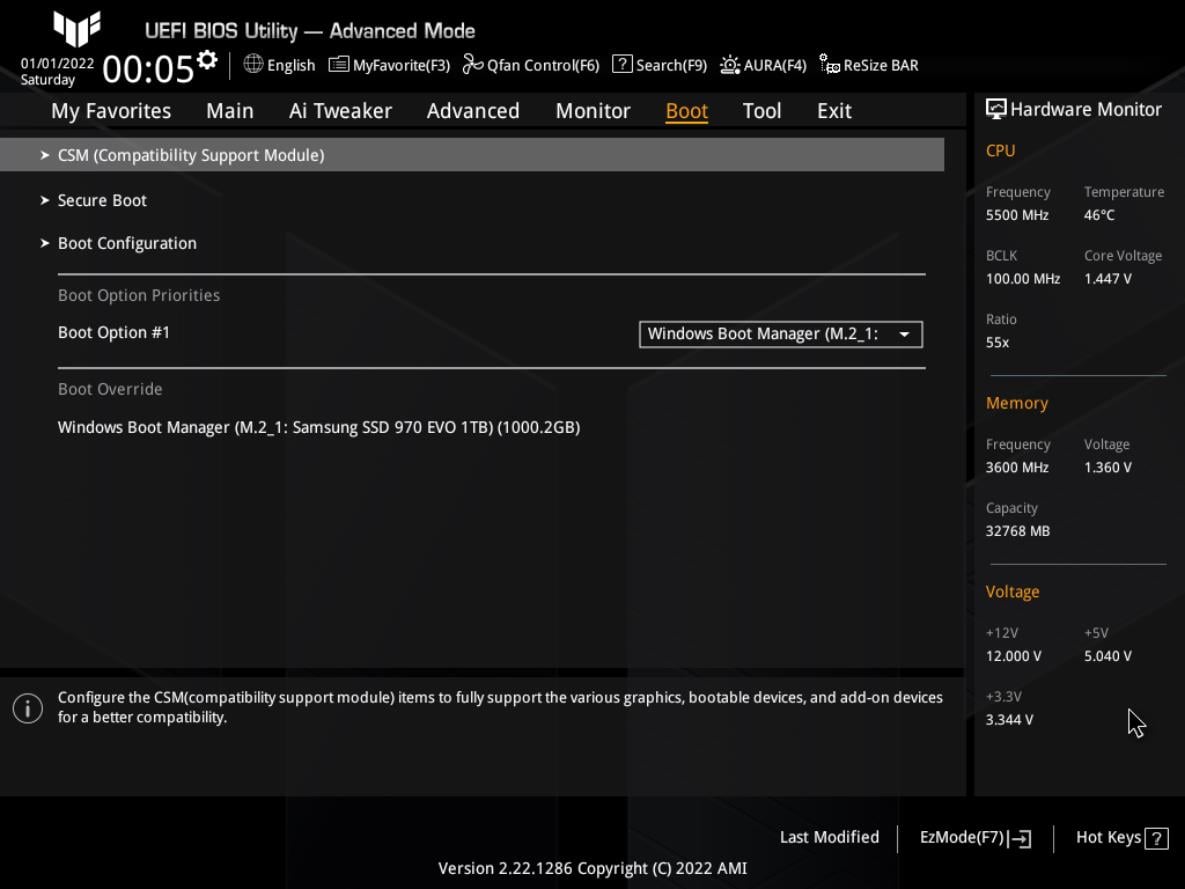Click the Hardware Monitor title
This screenshot has width=1185, height=889.
(x=1085, y=110)
